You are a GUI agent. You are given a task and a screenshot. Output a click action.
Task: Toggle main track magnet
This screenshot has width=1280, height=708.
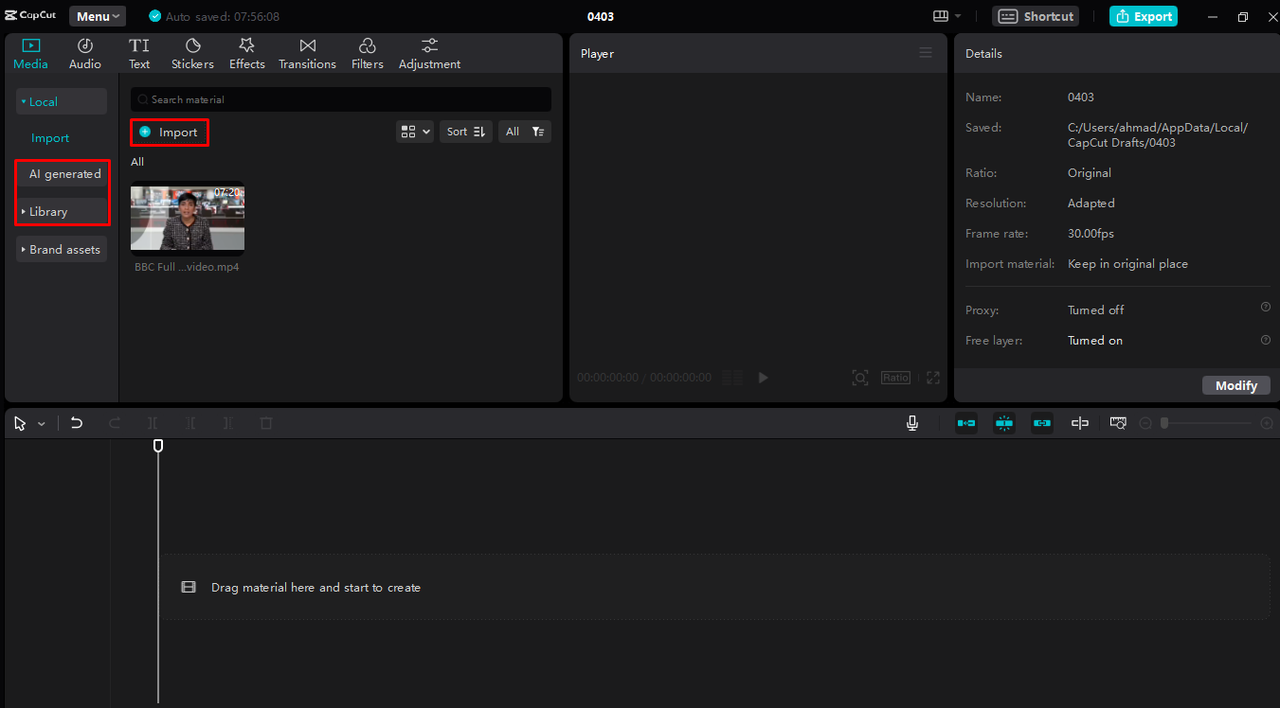tap(966, 423)
